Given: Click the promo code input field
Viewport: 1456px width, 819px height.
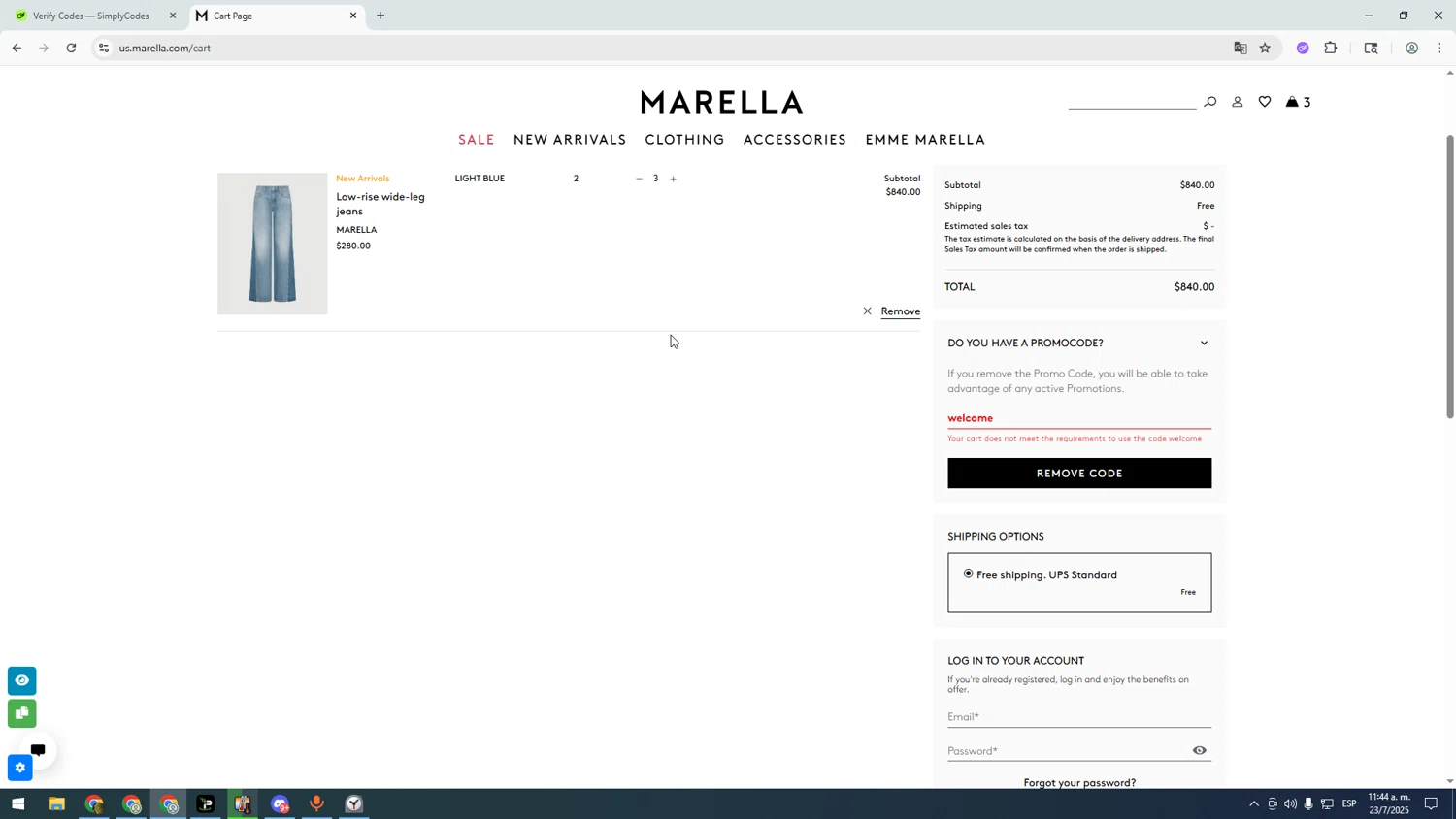Looking at the screenshot, I should coord(1079,418).
